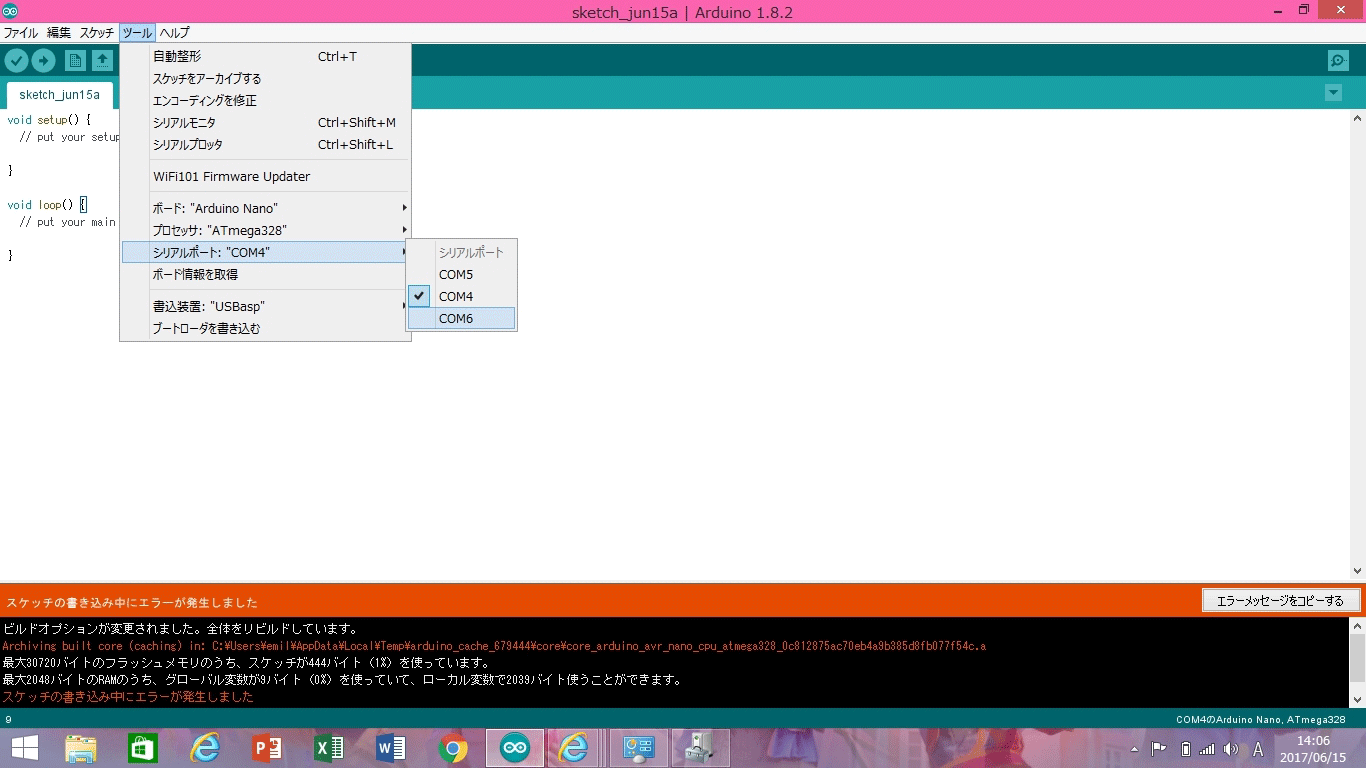The width and height of the screenshot is (1366, 768).
Task: Open the Windows Store taskbar icon
Action: click(x=143, y=748)
